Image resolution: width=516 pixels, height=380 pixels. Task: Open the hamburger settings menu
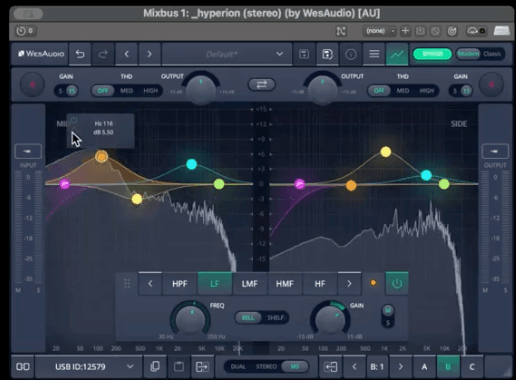[x=374, y=54]
